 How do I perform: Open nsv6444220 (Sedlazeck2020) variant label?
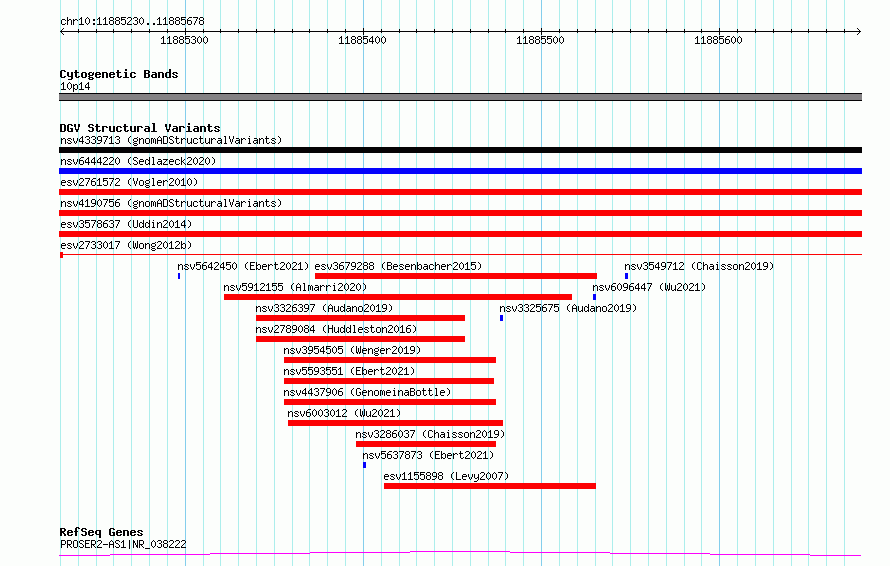pyautogui.click(x=138, y=161)
